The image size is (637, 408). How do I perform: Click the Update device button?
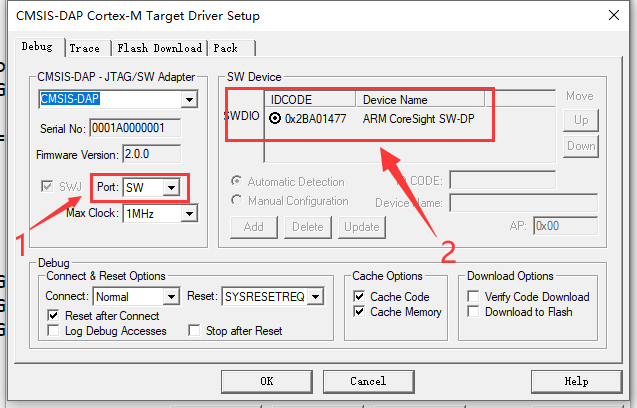coord(362,227)
